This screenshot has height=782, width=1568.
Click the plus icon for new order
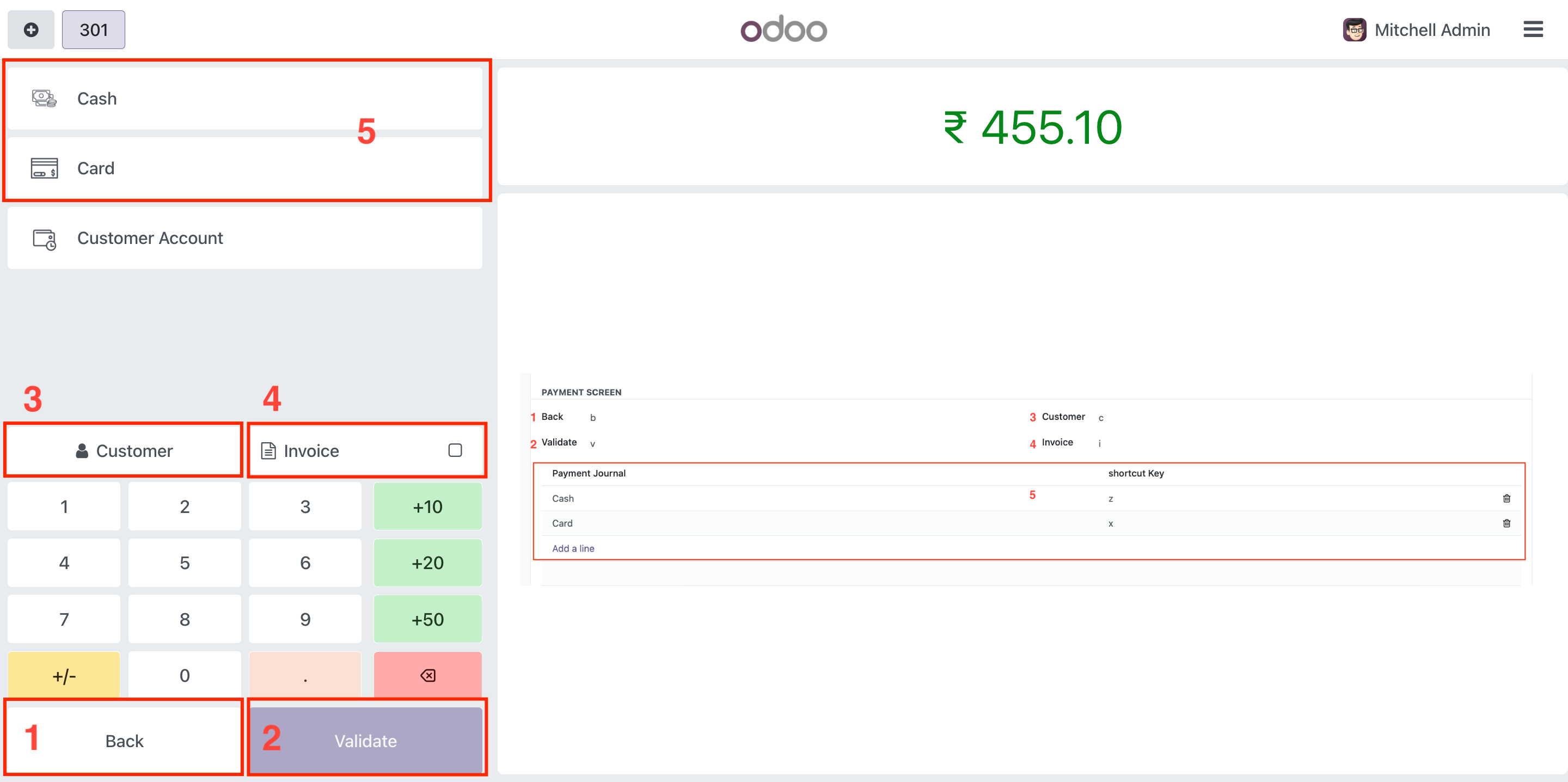(x=31, y=30)
